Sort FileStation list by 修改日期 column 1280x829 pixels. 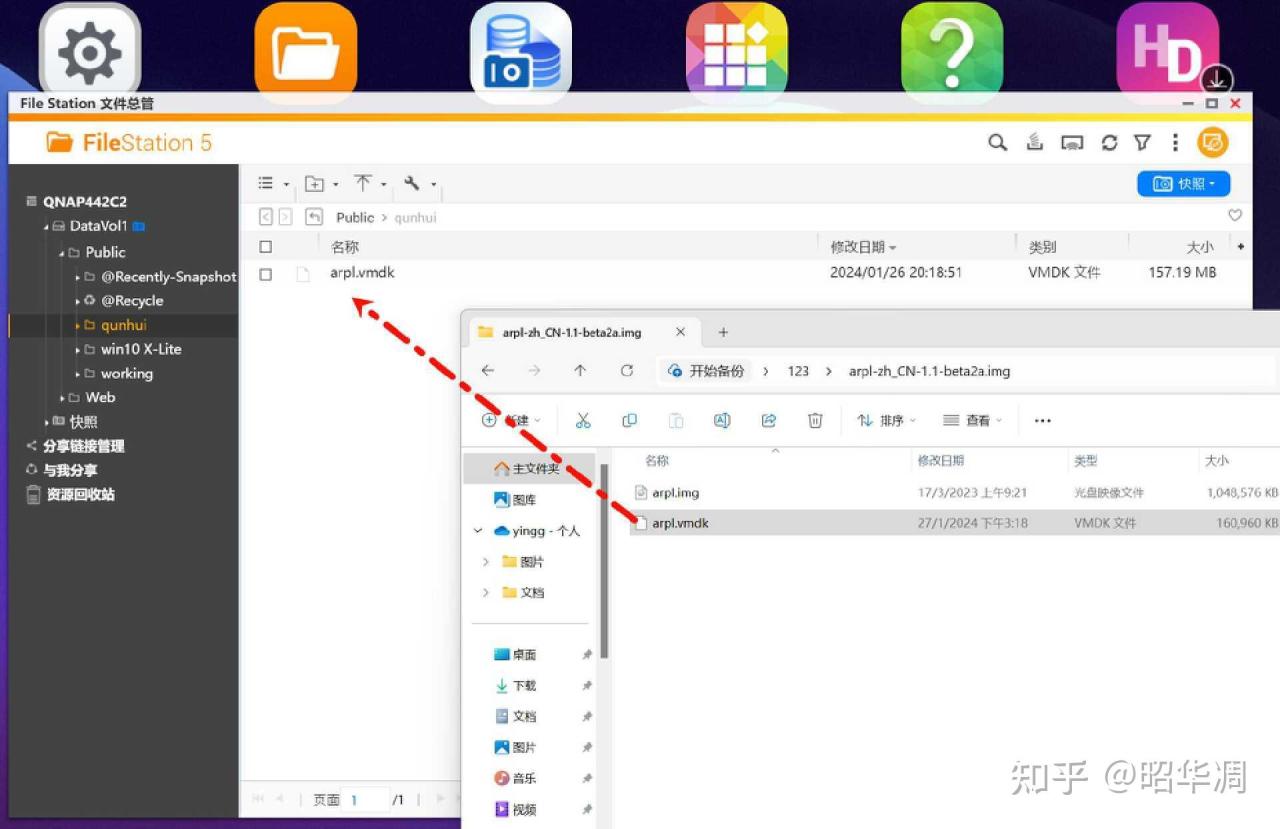coord(863,247)
